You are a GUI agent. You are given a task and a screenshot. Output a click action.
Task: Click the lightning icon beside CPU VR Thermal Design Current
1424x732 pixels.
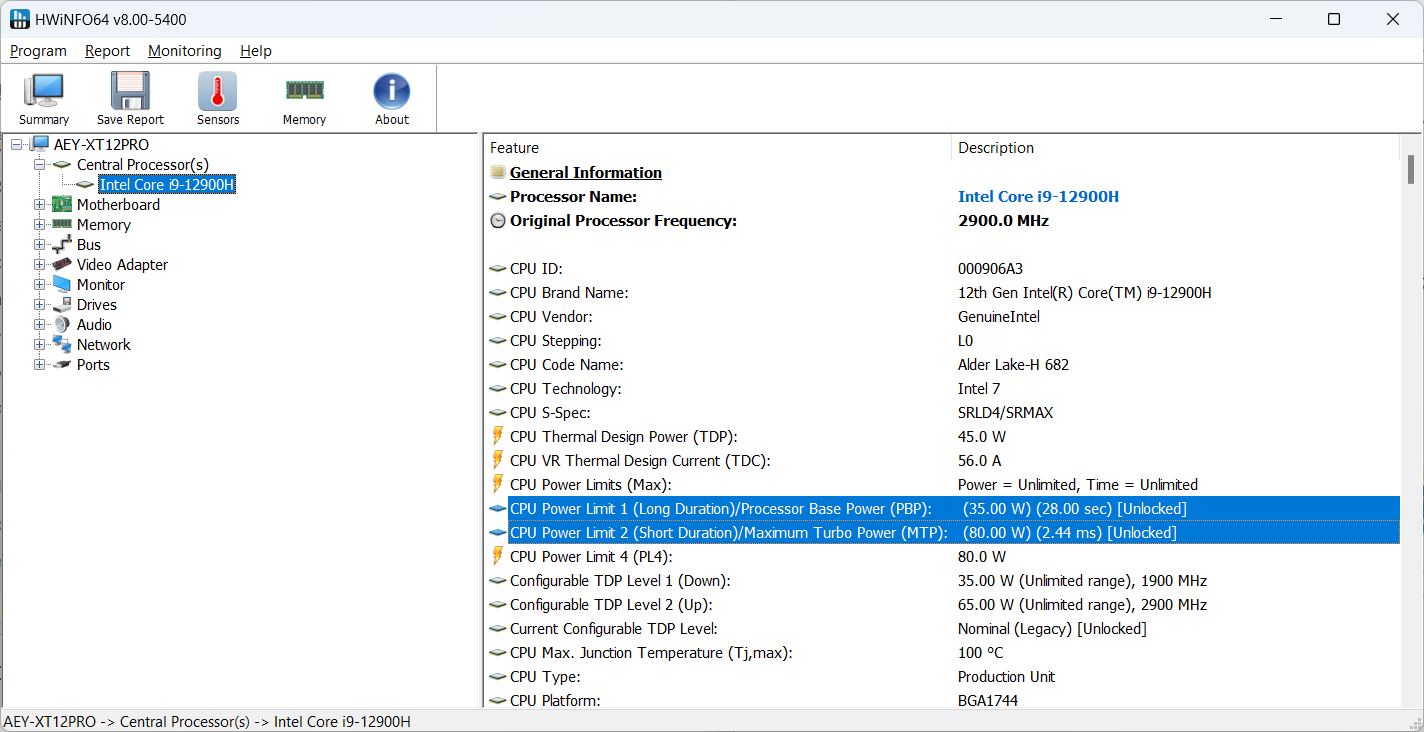click(498, 461)
